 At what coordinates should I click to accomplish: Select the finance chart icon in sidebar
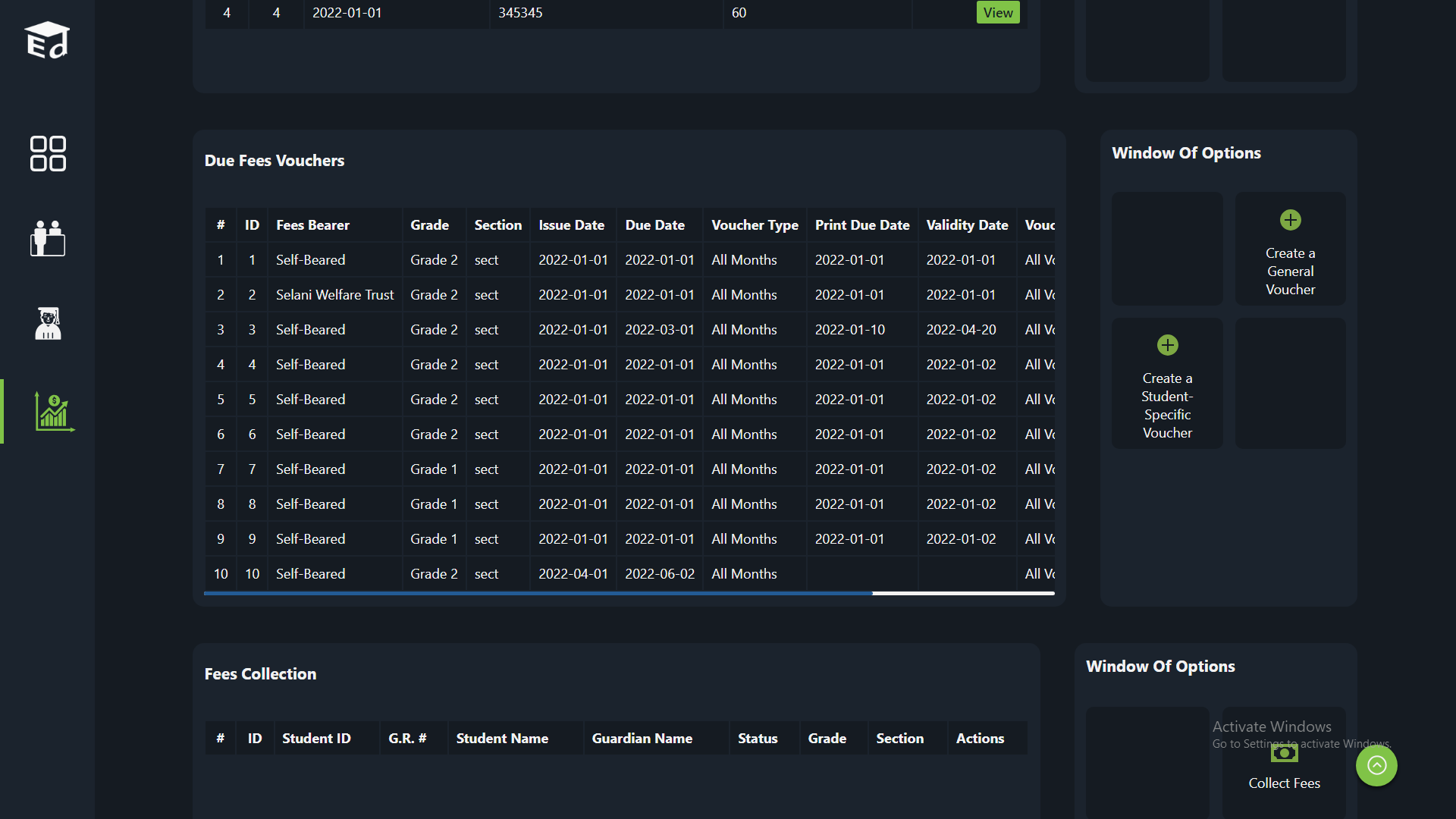[x=54, y=412]
